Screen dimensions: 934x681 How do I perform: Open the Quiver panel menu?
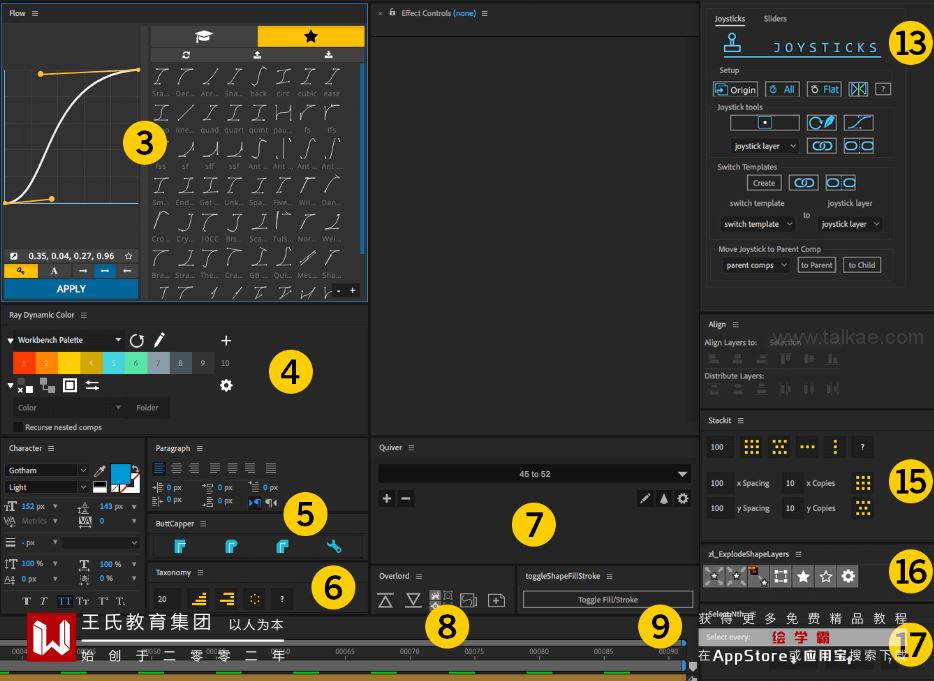click(x=411, y=448)
